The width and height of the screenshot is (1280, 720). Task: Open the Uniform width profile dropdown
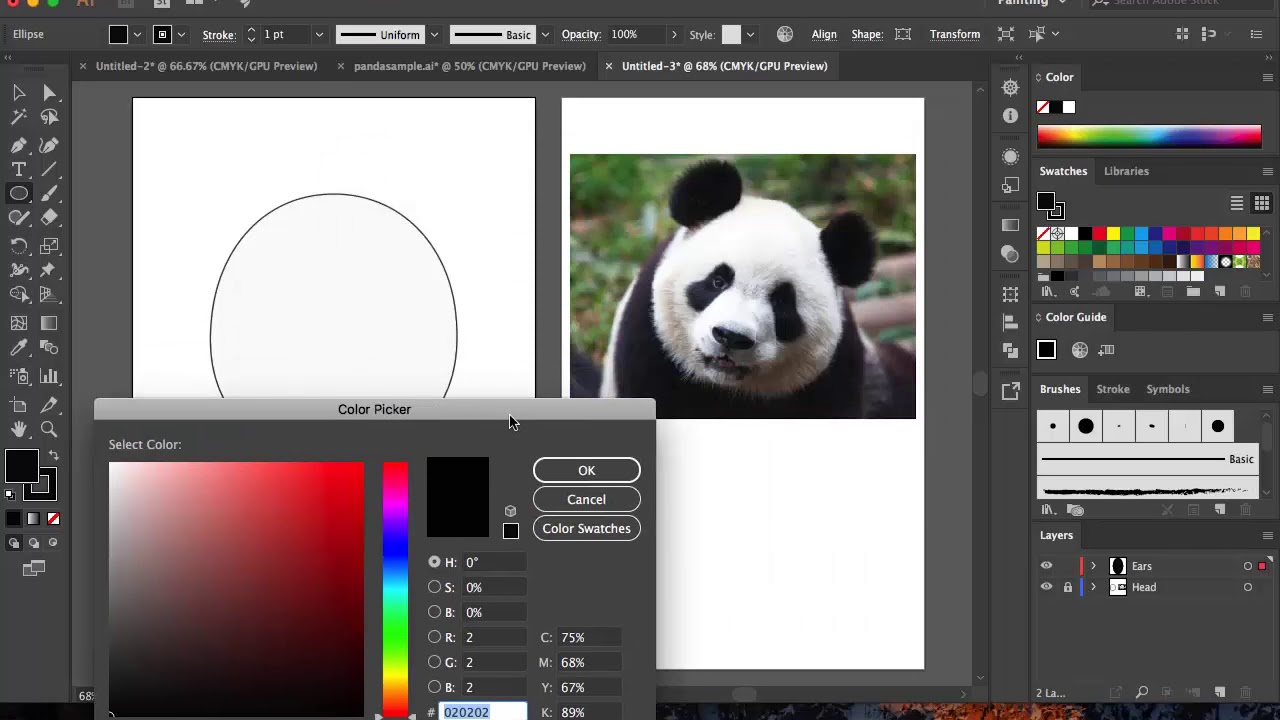[434, 35]
